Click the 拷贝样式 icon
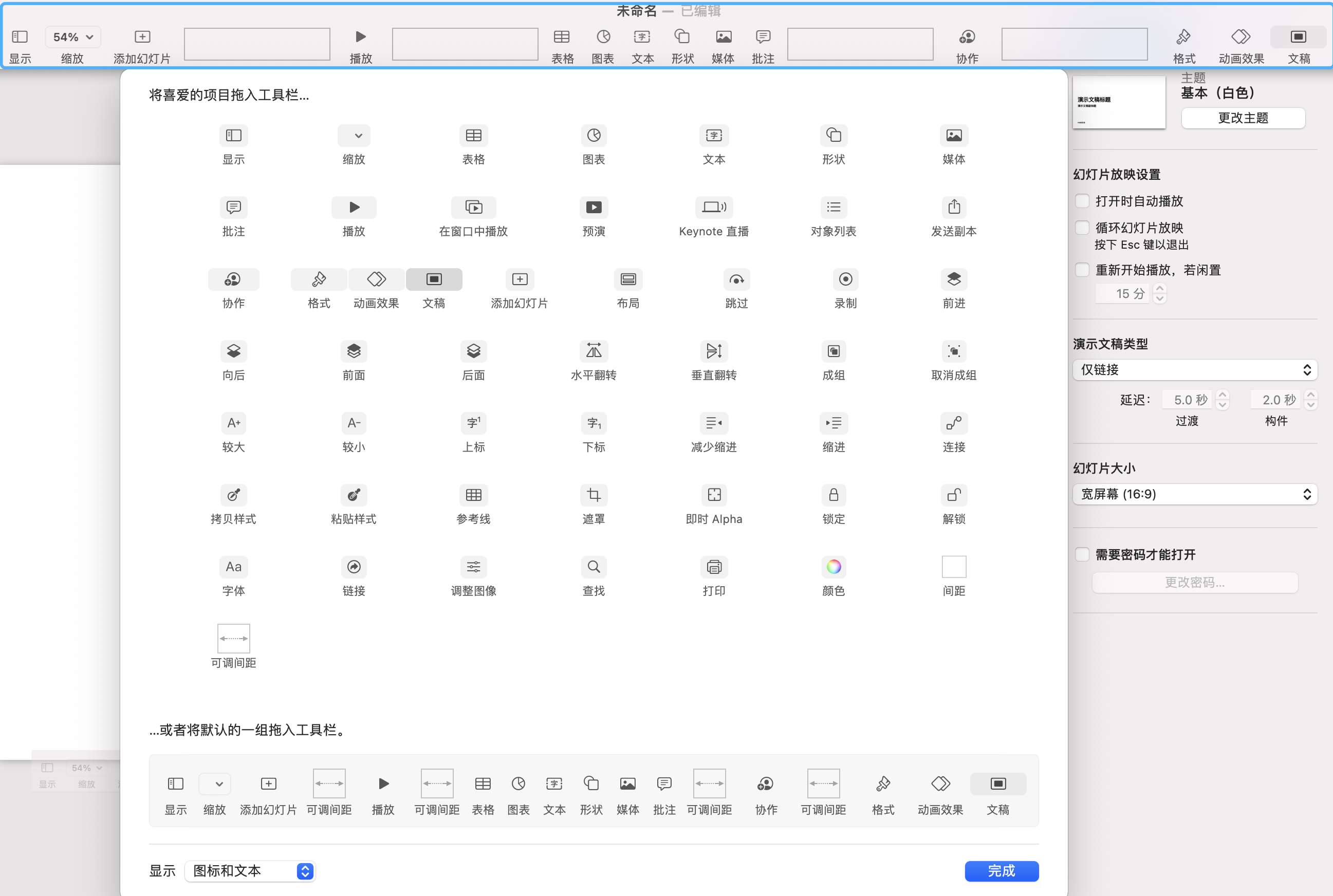 [x=233, y=495]
